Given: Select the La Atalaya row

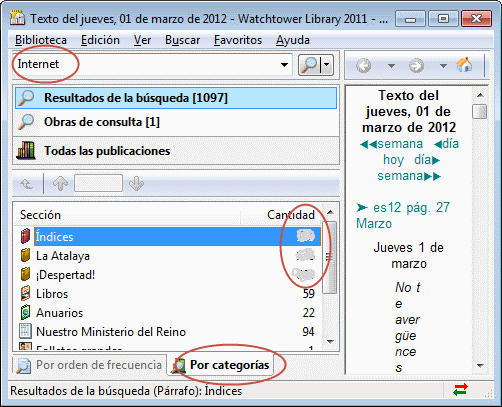Looking at the screenshot, I should (168, 256).
